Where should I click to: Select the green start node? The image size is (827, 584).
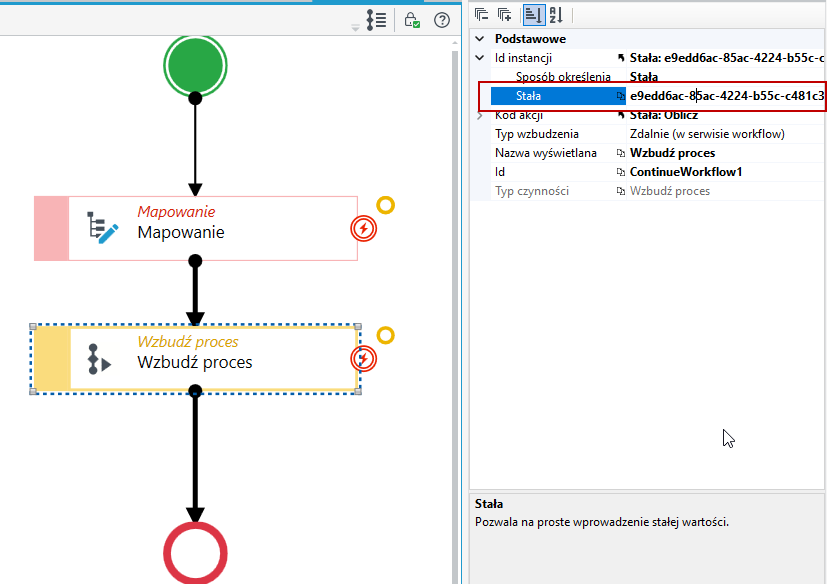coord(195,65)
